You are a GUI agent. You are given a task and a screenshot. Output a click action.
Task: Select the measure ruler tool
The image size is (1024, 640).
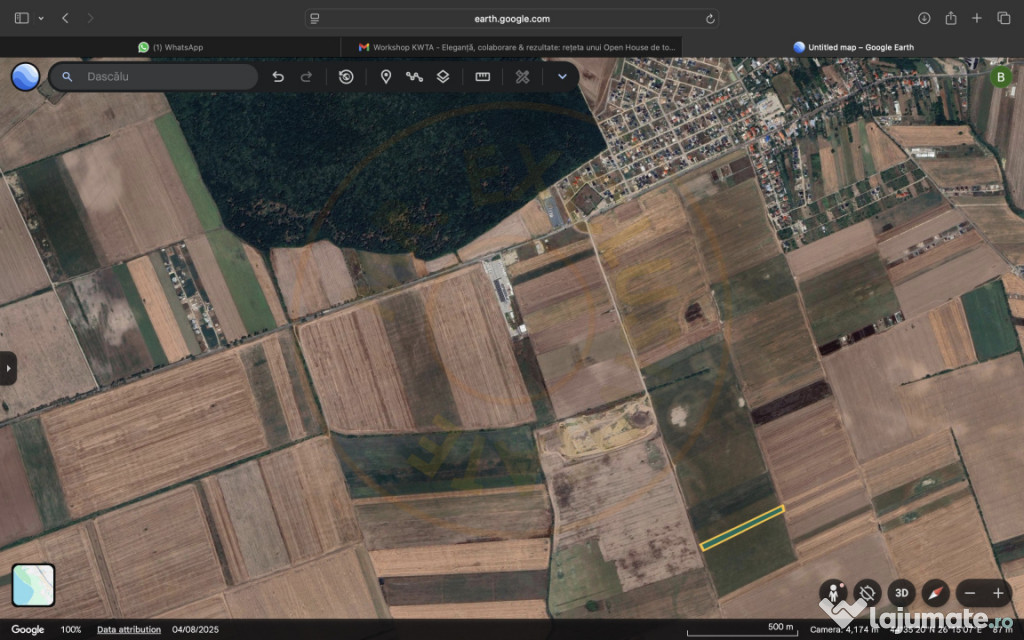482,77
